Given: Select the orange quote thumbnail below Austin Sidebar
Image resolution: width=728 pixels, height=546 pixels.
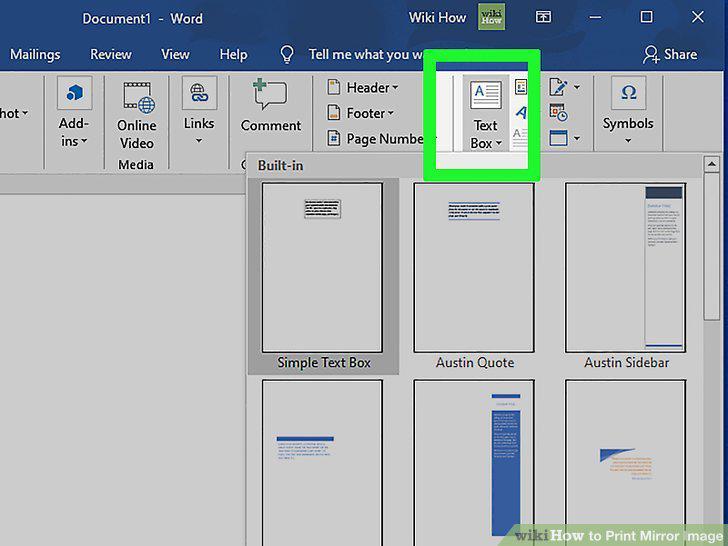Looking at the screenshot, I should 625,462.
